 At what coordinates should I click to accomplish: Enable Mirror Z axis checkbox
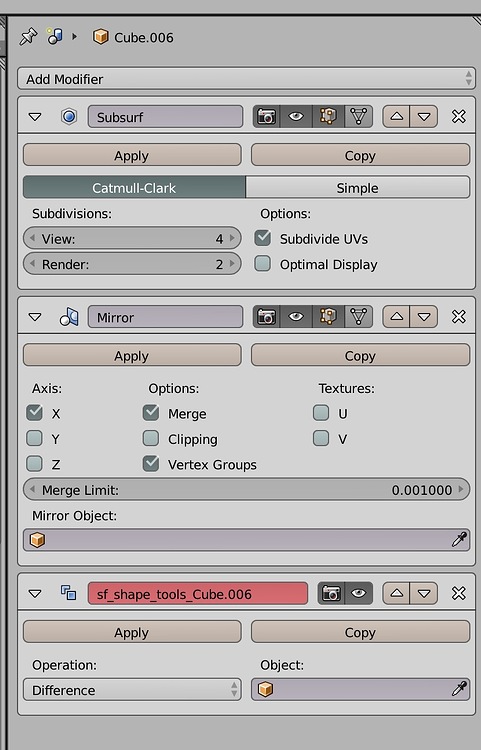[34, 463]
